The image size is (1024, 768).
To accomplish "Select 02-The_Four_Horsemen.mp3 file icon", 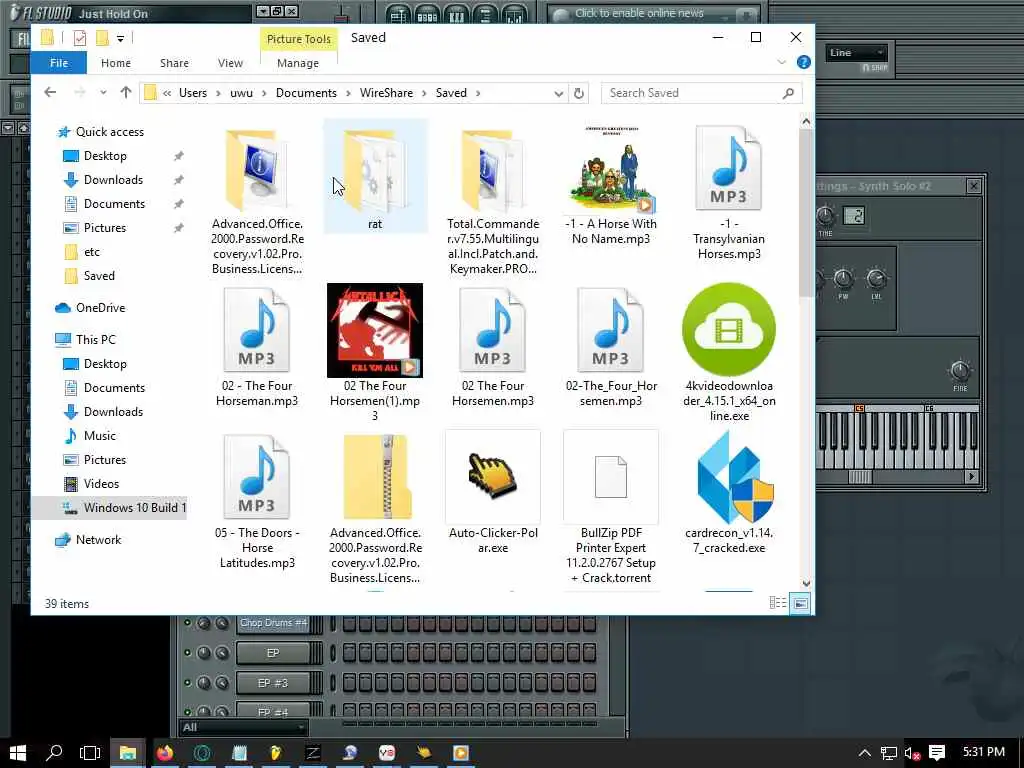I will pos(611,330).
